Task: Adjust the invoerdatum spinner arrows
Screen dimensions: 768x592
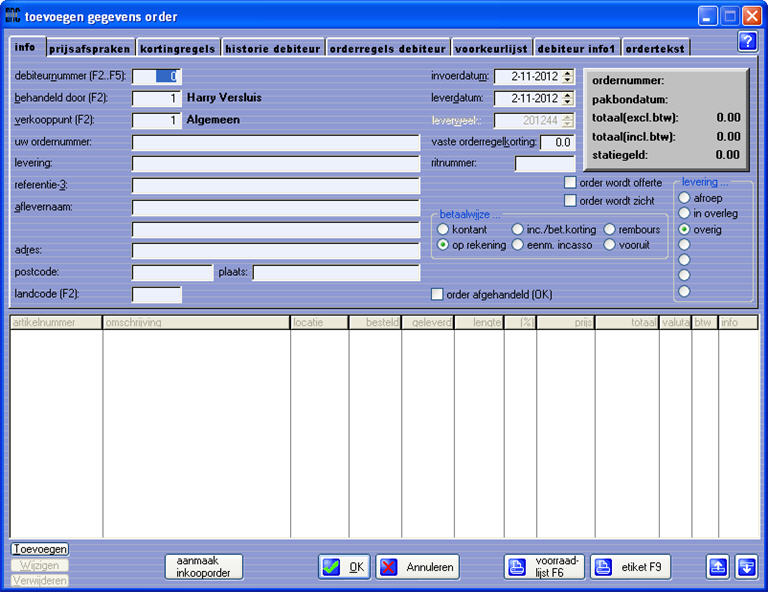Action: coord(568,76)
